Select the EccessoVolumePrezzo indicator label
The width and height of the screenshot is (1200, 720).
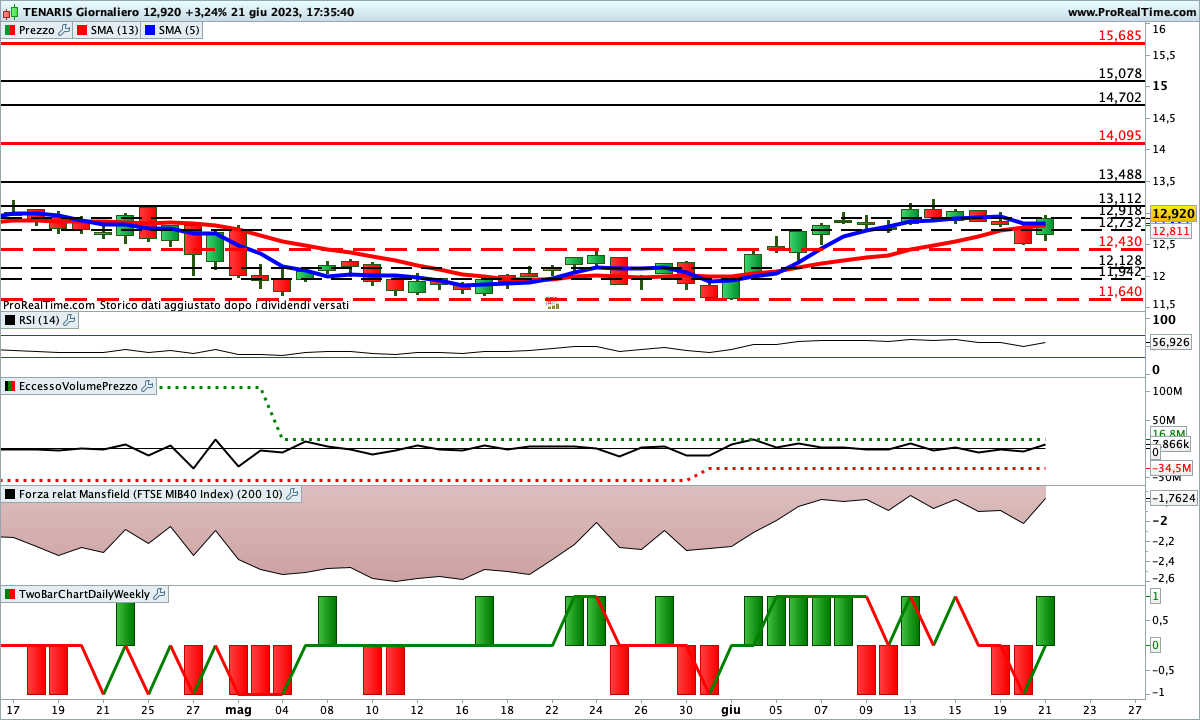[x=79, y=385]
